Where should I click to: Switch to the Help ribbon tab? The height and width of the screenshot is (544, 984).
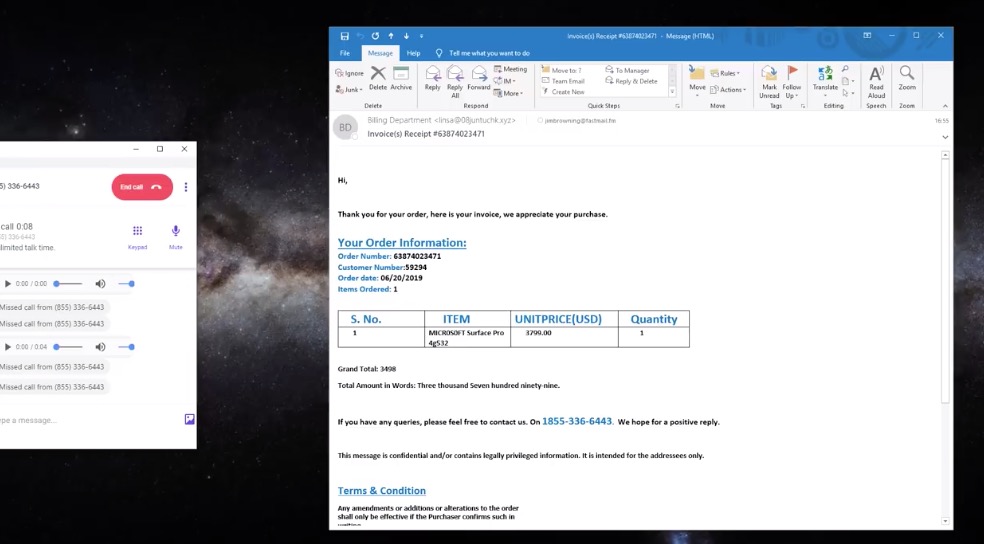coord(413,53)
